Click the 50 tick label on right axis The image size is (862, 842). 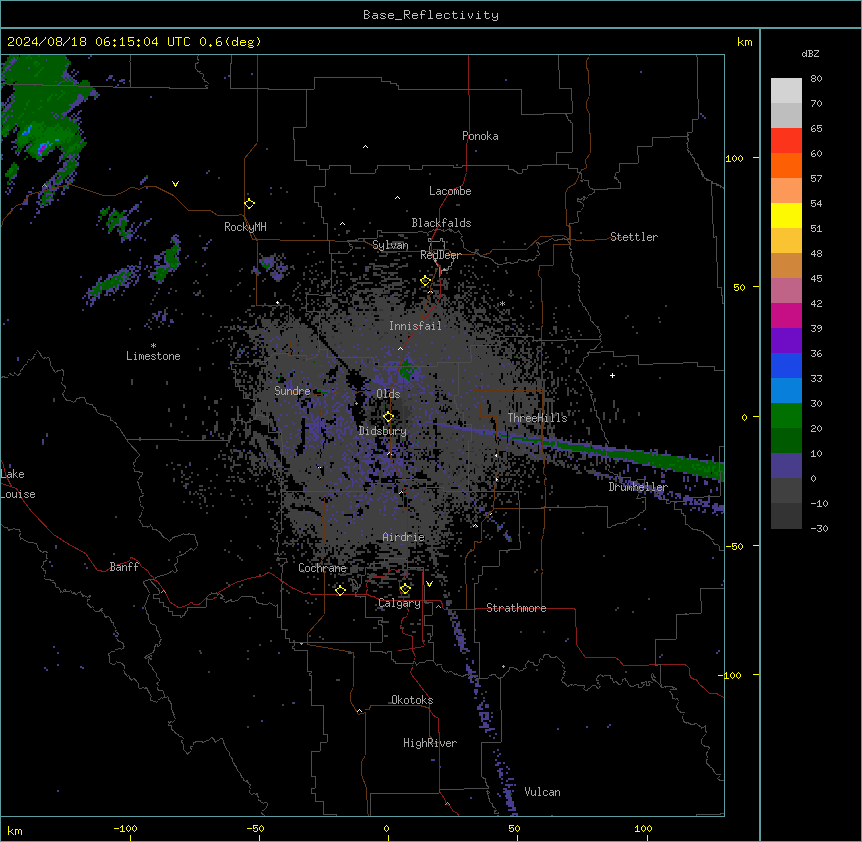click(739, 287)
